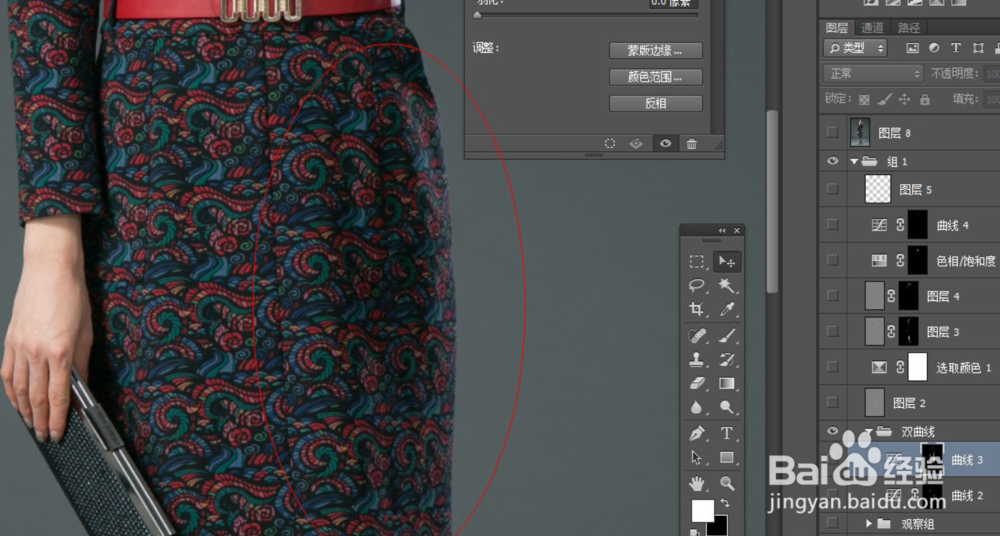This screenshot has height=536, width=1000.
Task: Select the Hand tool
Action: point(696,483)
